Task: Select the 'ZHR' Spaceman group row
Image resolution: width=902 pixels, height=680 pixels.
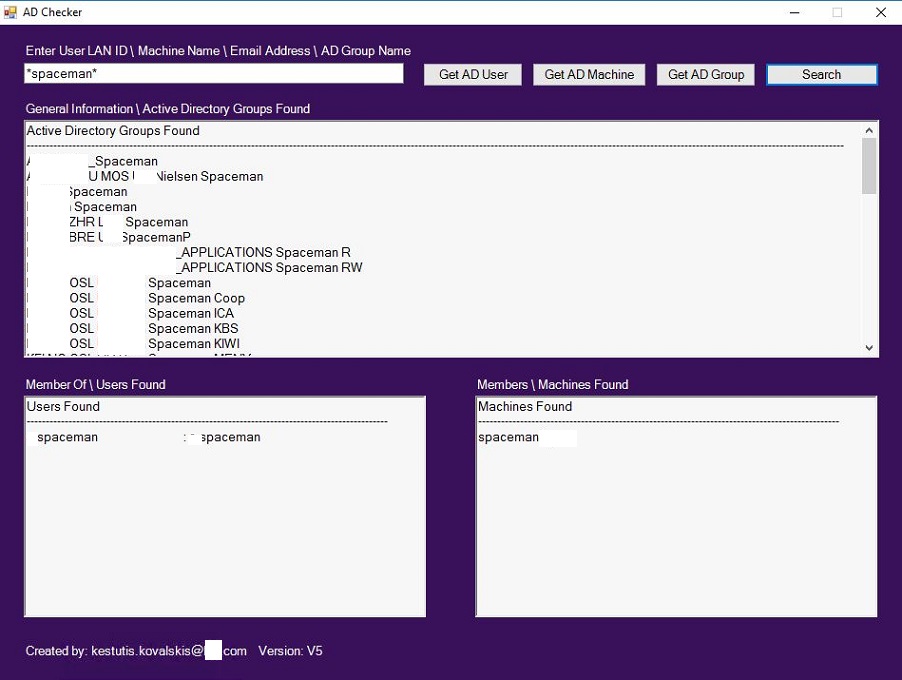Action: [108, 222]
